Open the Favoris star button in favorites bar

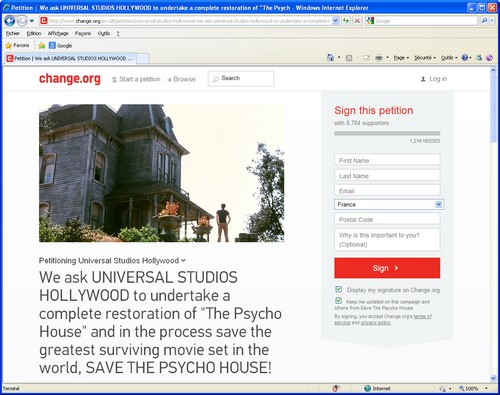tap(17, 45)
